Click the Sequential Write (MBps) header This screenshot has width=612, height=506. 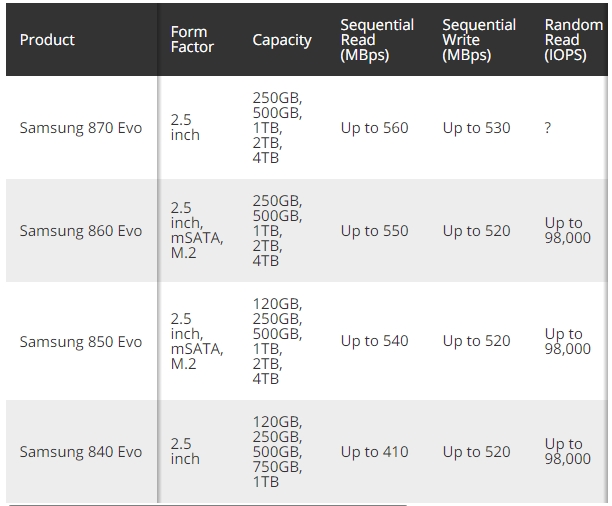pyautogui.click(x=479, y=40)
